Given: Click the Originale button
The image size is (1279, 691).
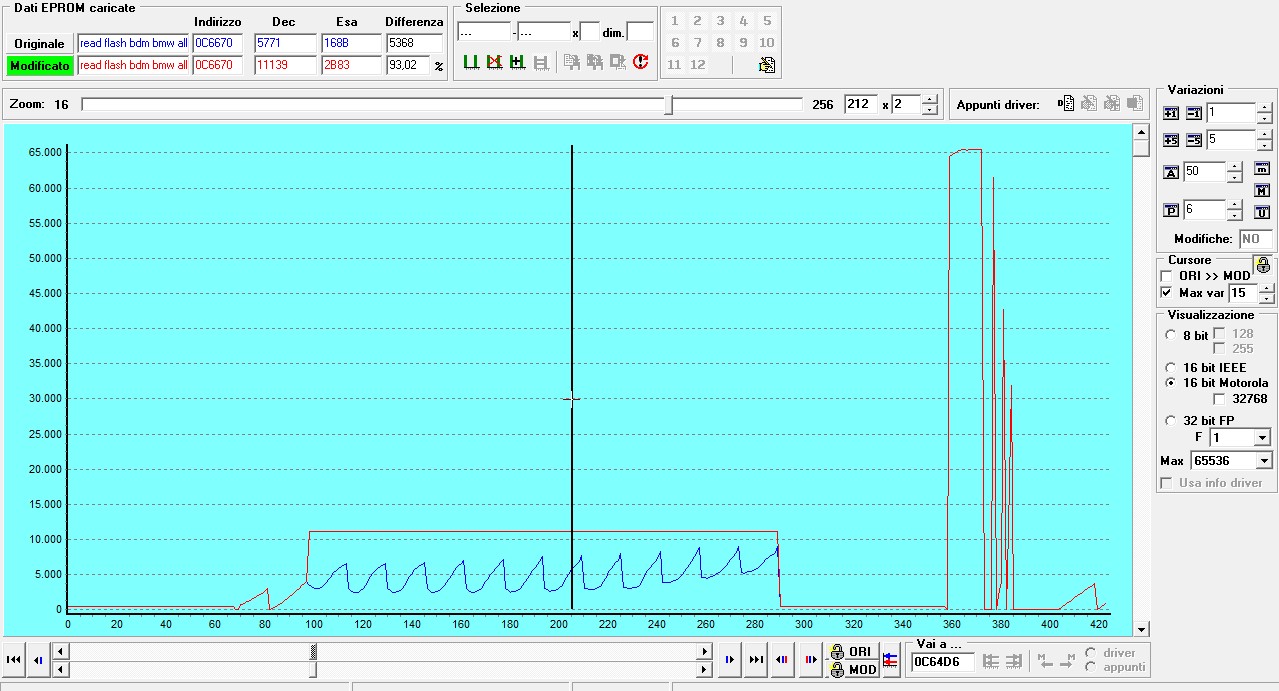Looking at the screenshot, I should click(x=40, y=43).
